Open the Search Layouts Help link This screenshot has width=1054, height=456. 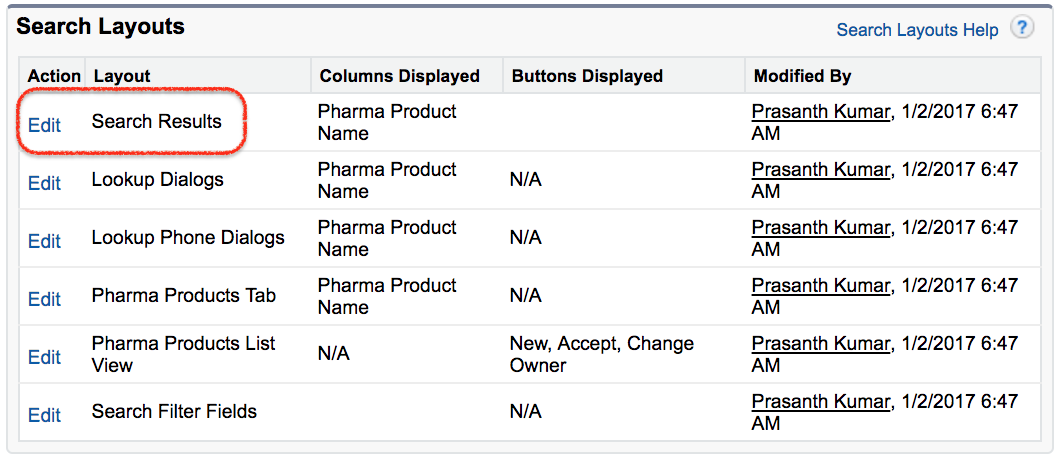[x=918, y=30]
